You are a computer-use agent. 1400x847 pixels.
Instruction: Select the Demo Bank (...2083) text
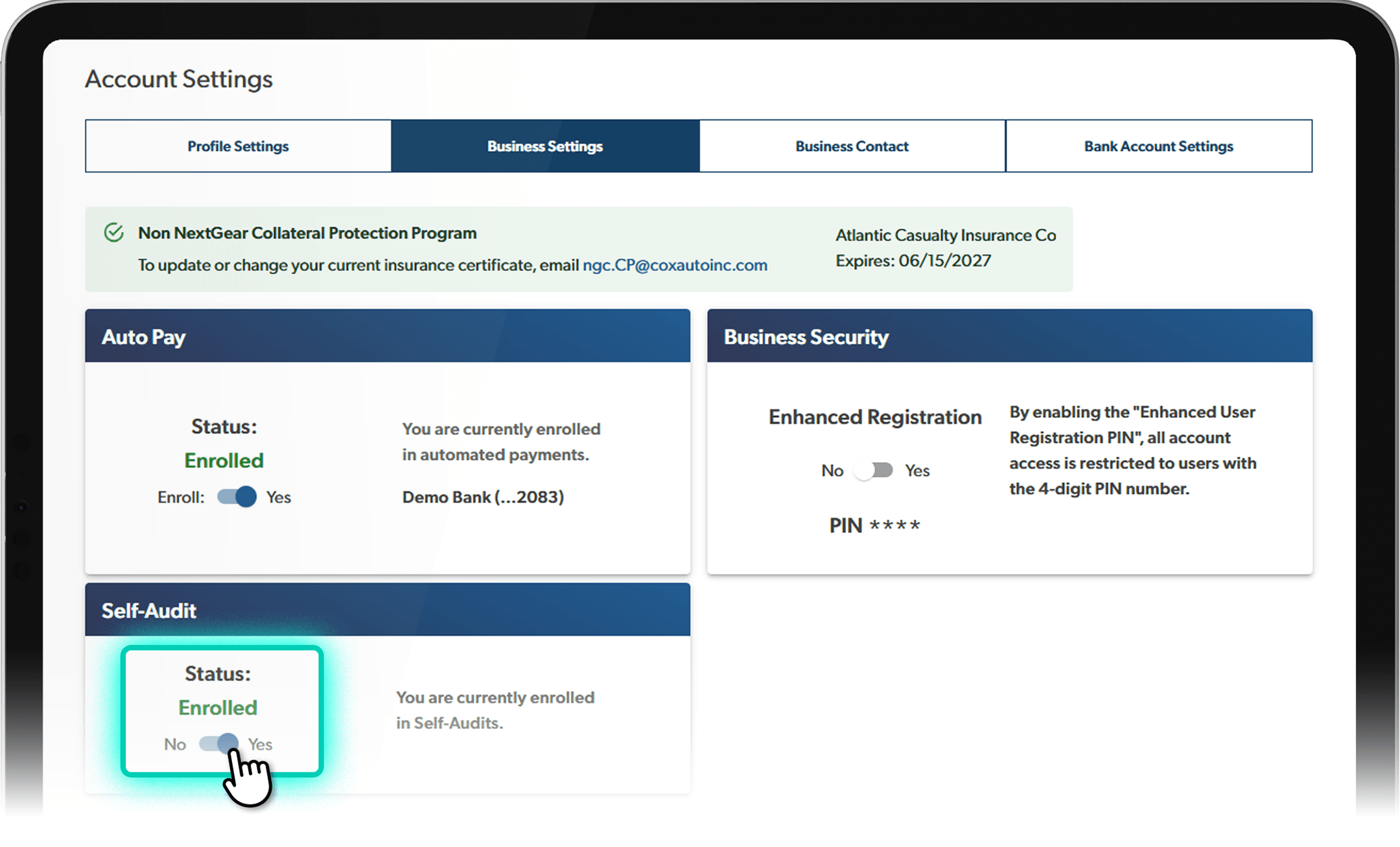click(483, 497)
